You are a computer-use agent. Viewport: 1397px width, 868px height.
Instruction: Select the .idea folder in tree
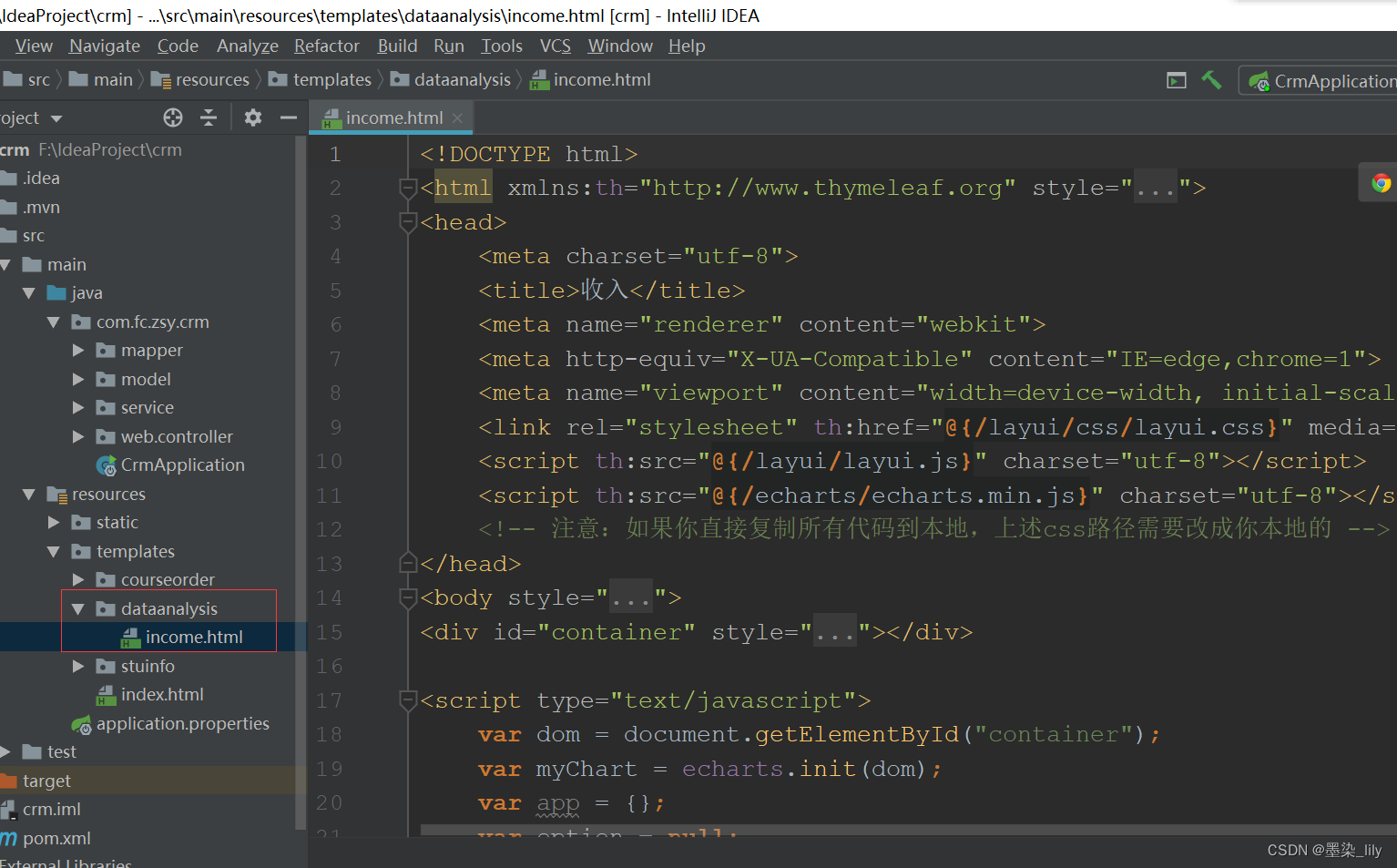pos(31,179)
